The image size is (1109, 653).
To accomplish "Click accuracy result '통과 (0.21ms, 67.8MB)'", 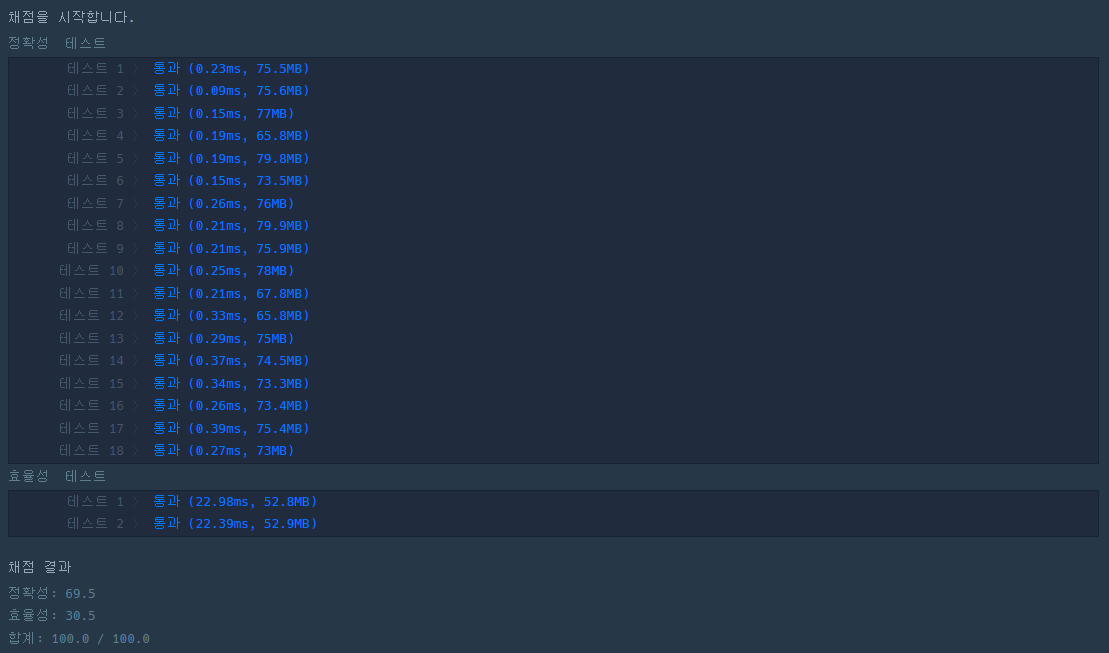I will pos(231,293).
